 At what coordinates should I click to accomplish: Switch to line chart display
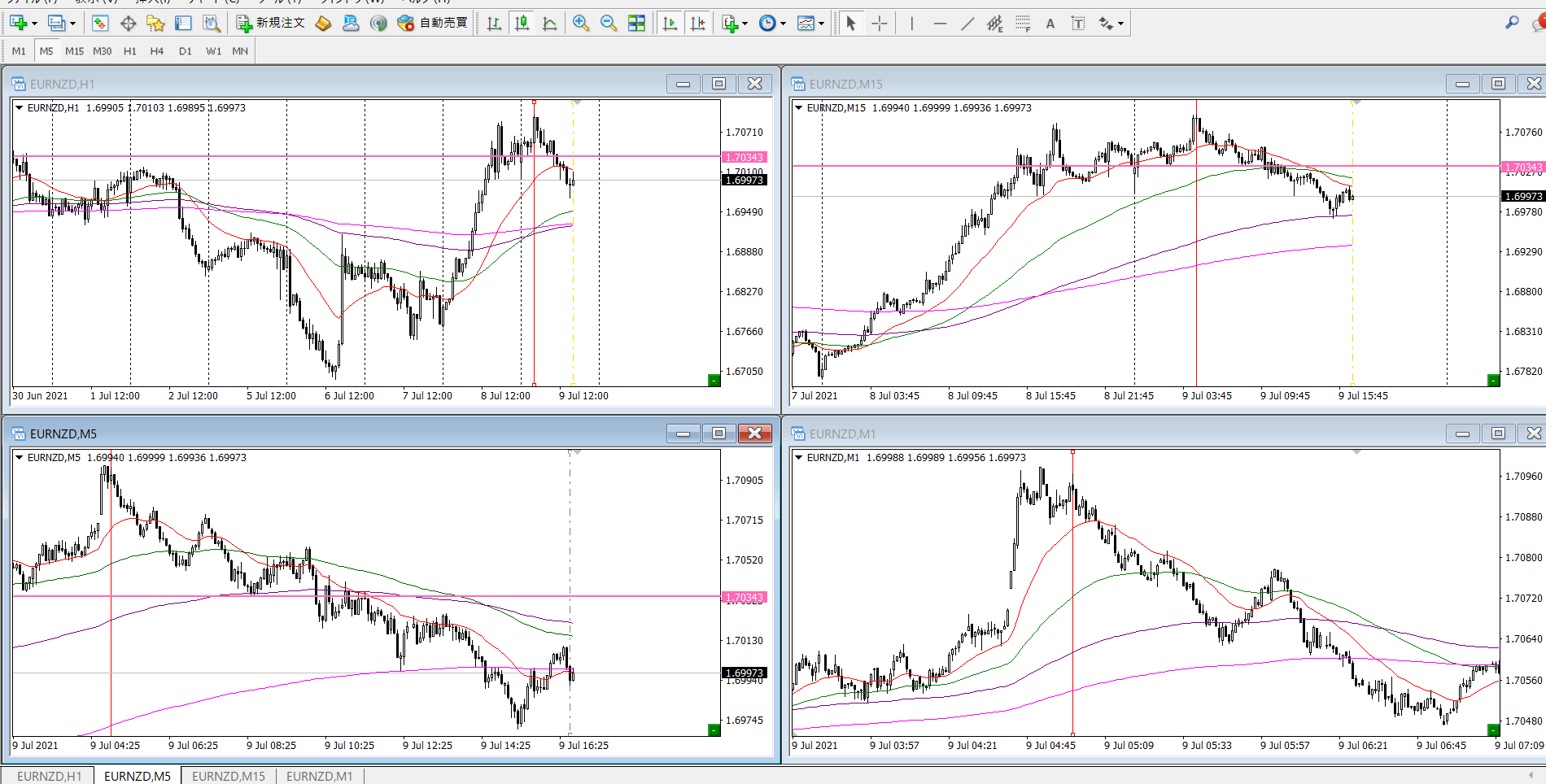coord(550,23)
